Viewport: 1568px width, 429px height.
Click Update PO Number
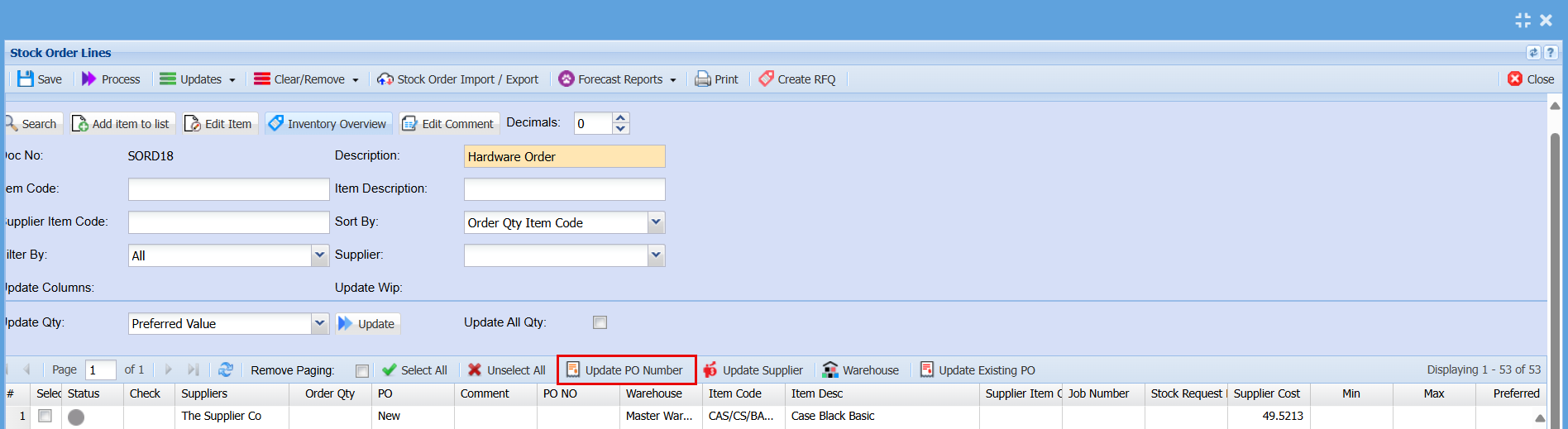[626, 369]
